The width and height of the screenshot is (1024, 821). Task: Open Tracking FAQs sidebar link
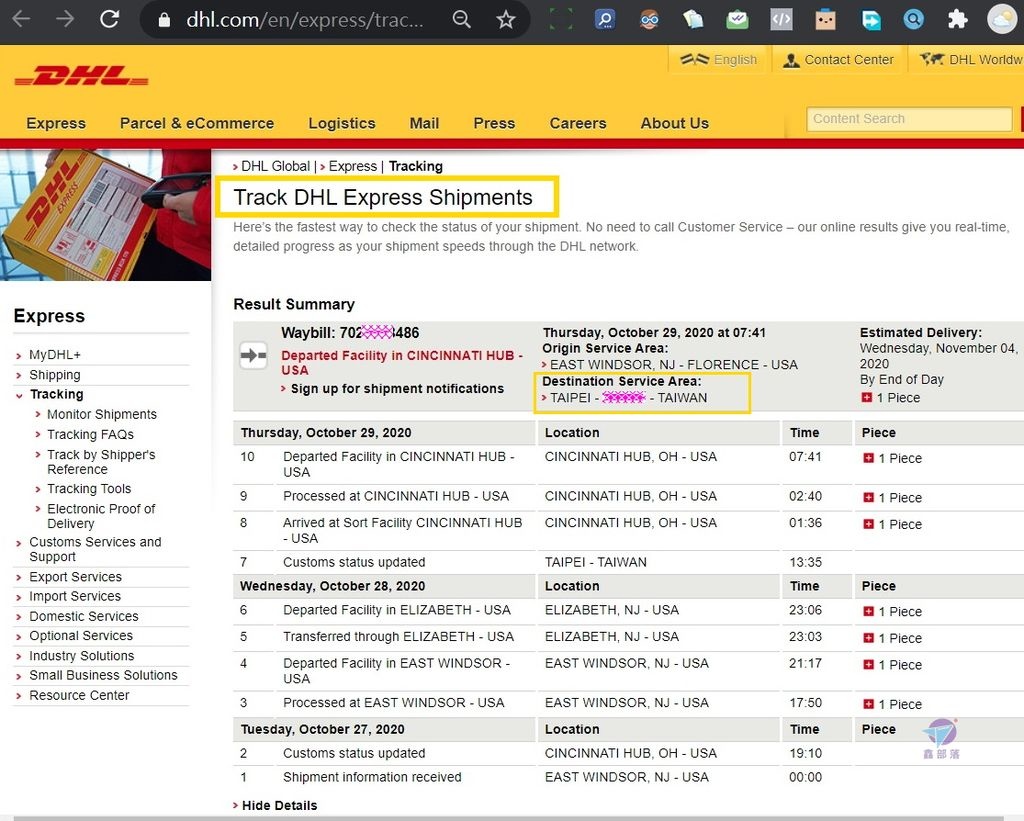click(90, 434)
